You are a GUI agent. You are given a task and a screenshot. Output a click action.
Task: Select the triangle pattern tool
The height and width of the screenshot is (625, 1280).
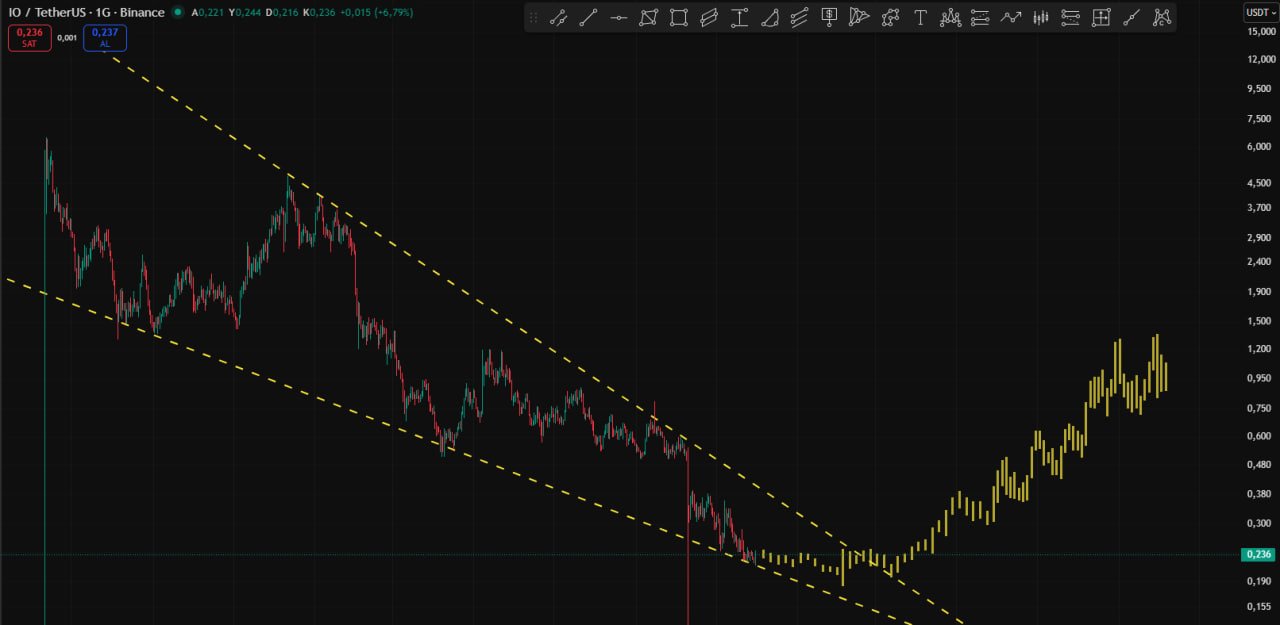click(859, 17)
